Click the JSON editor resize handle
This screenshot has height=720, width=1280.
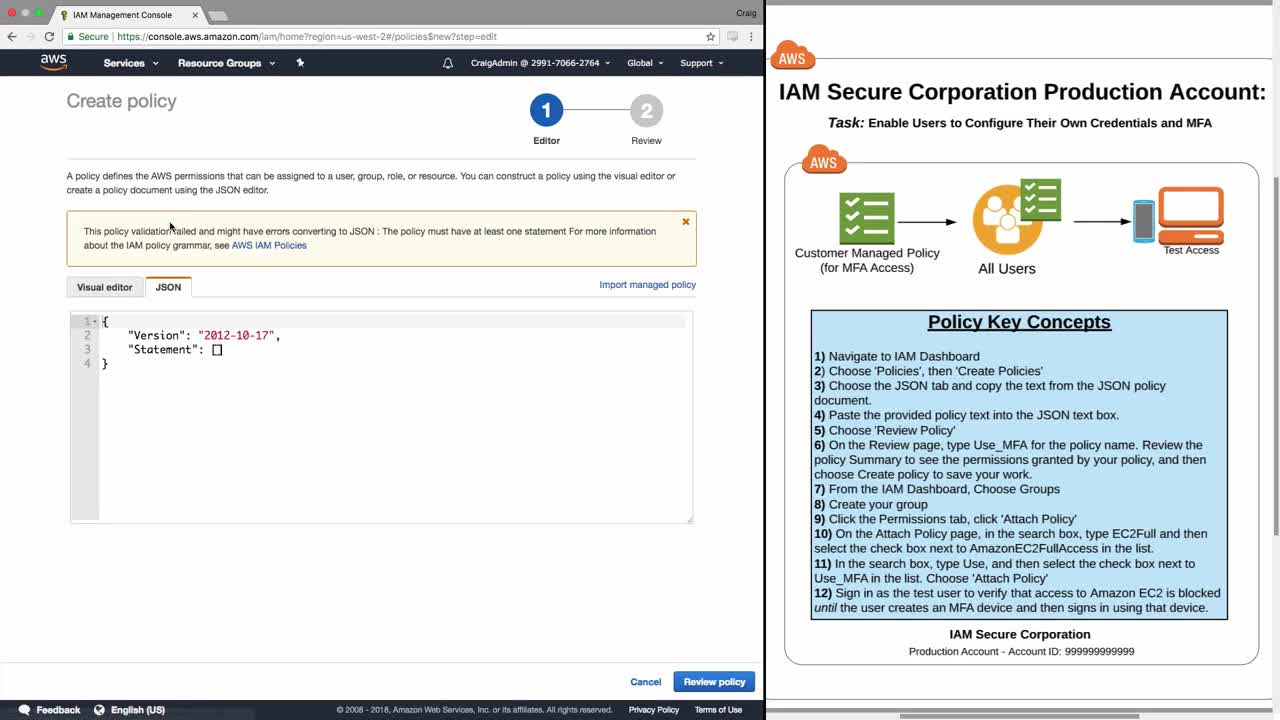(688, 519)
